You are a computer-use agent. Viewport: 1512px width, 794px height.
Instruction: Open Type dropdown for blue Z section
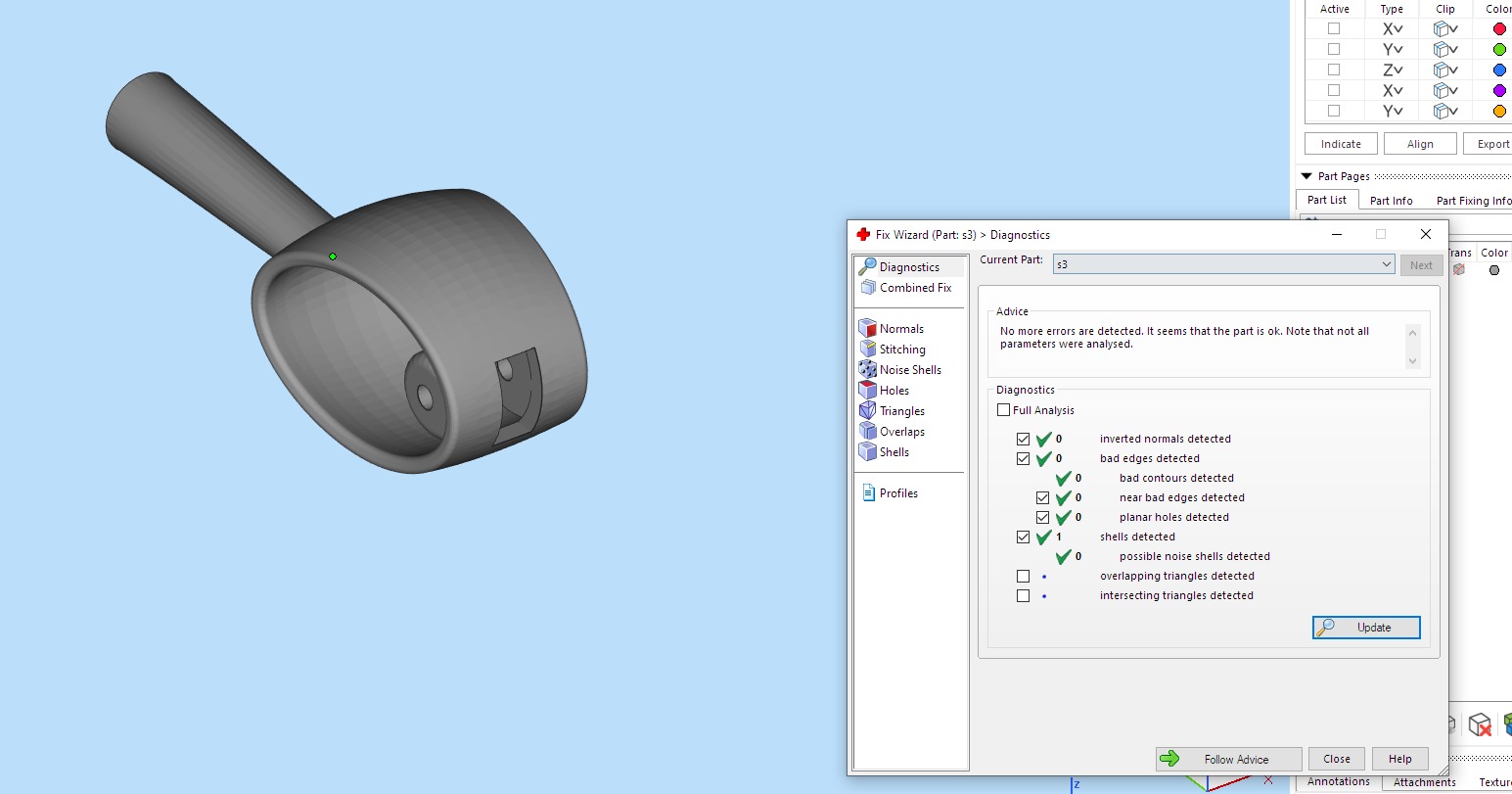pyautogui.click(x=1393, y=70)
